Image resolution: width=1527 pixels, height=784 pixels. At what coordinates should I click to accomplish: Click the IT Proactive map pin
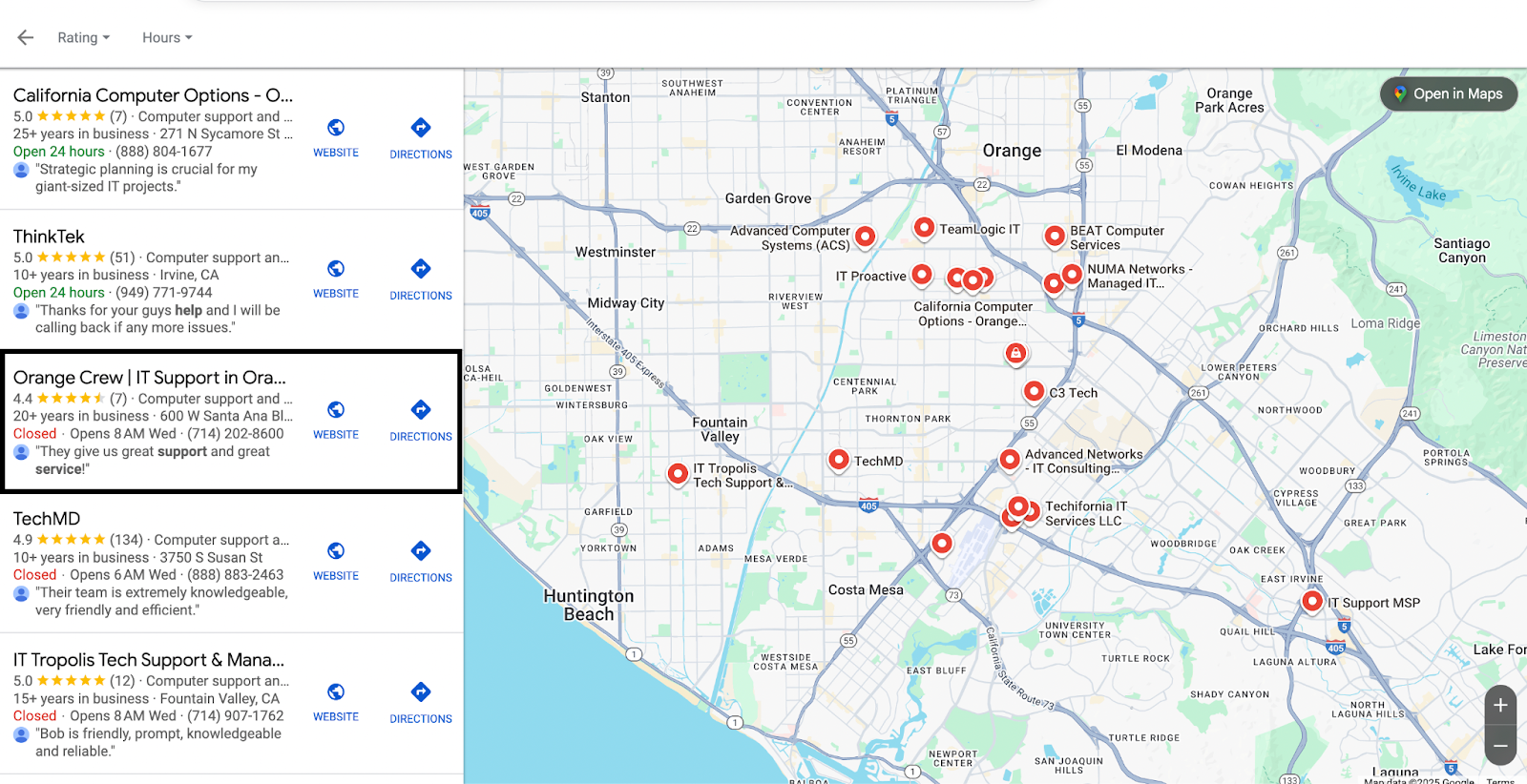click(921, 275)
